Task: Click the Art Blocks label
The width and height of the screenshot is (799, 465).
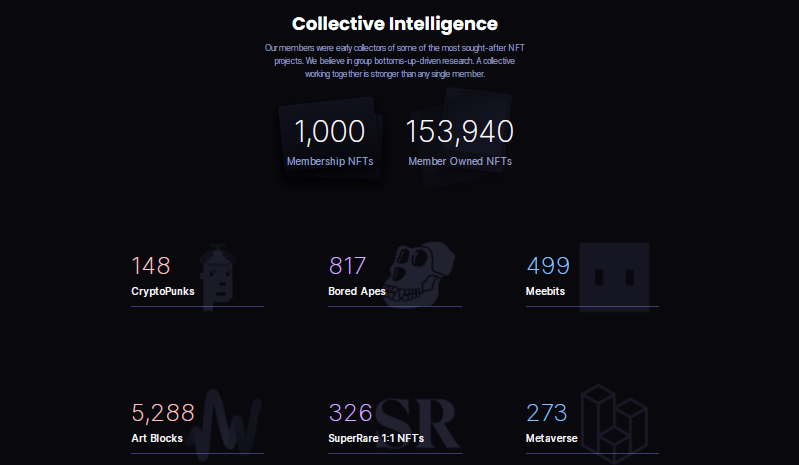Action: 157,438
